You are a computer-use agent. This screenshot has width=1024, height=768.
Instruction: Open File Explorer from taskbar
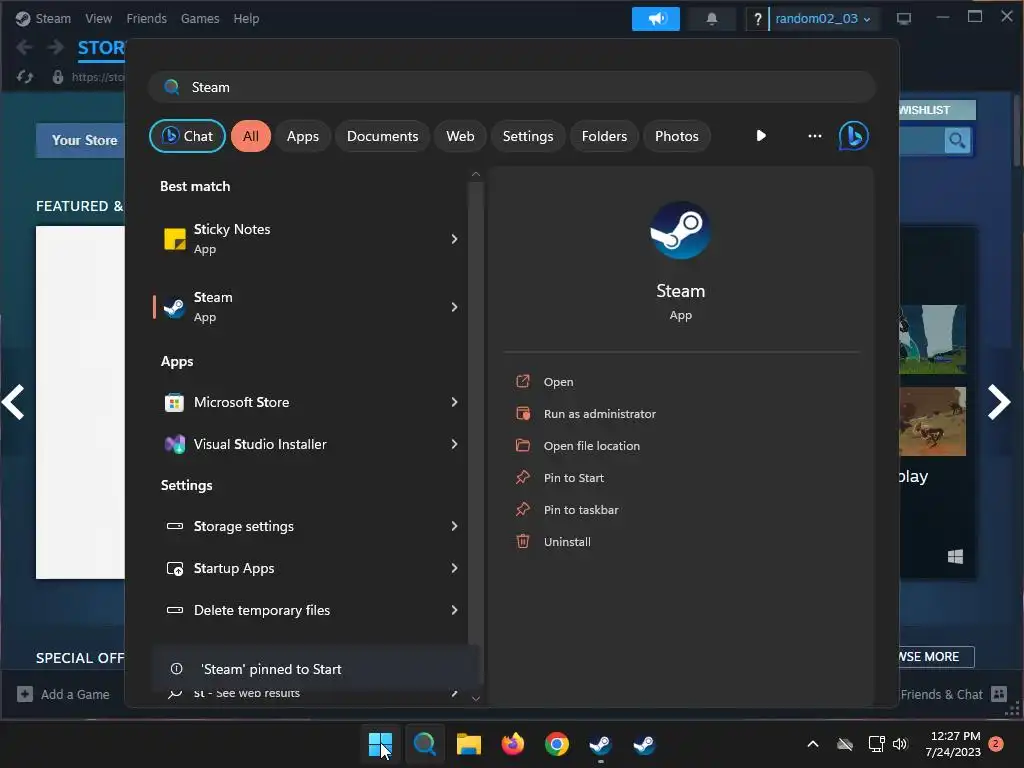468,744
